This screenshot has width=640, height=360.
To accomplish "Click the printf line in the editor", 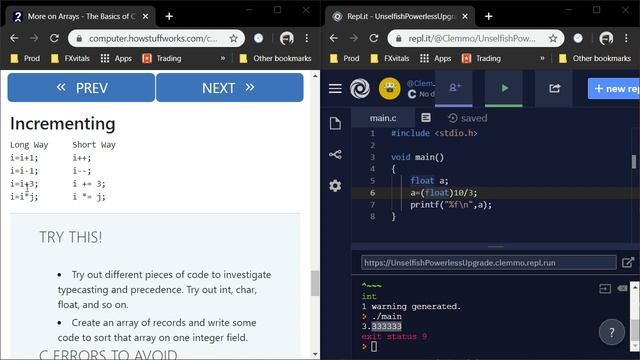I will pos(451,204).
